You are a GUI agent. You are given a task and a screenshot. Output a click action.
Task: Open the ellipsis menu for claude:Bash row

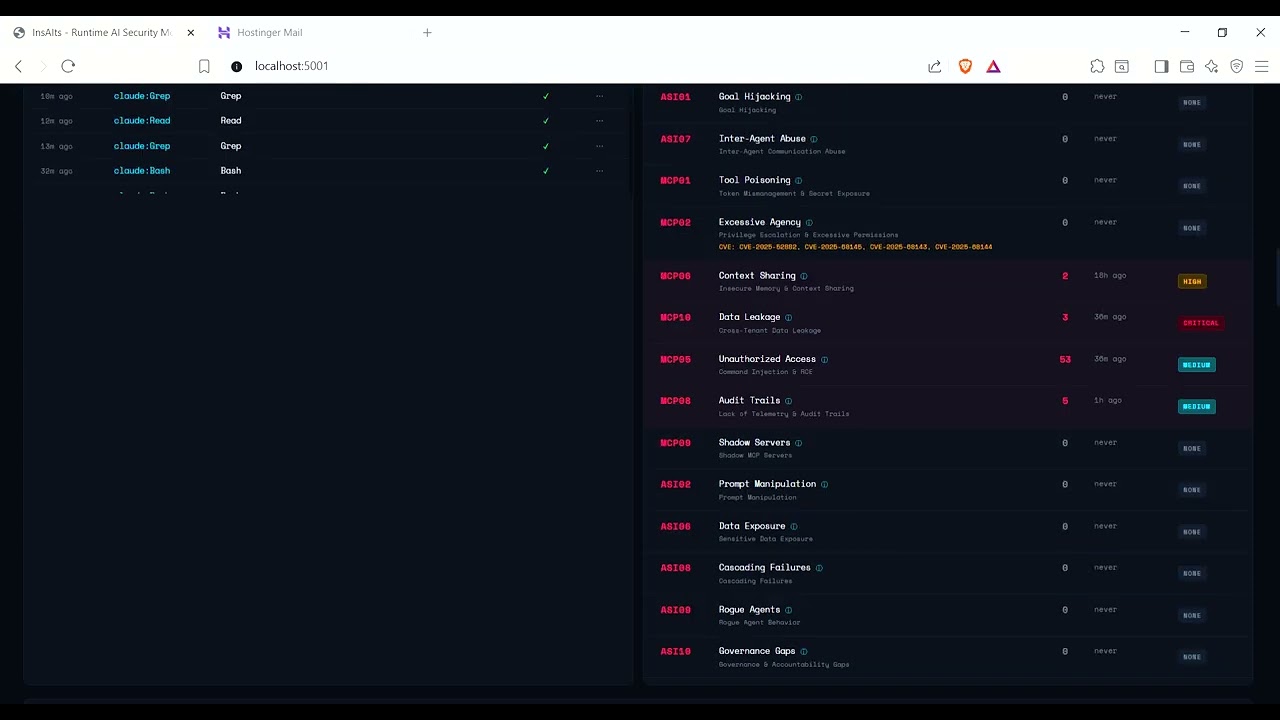coord(599,171)
